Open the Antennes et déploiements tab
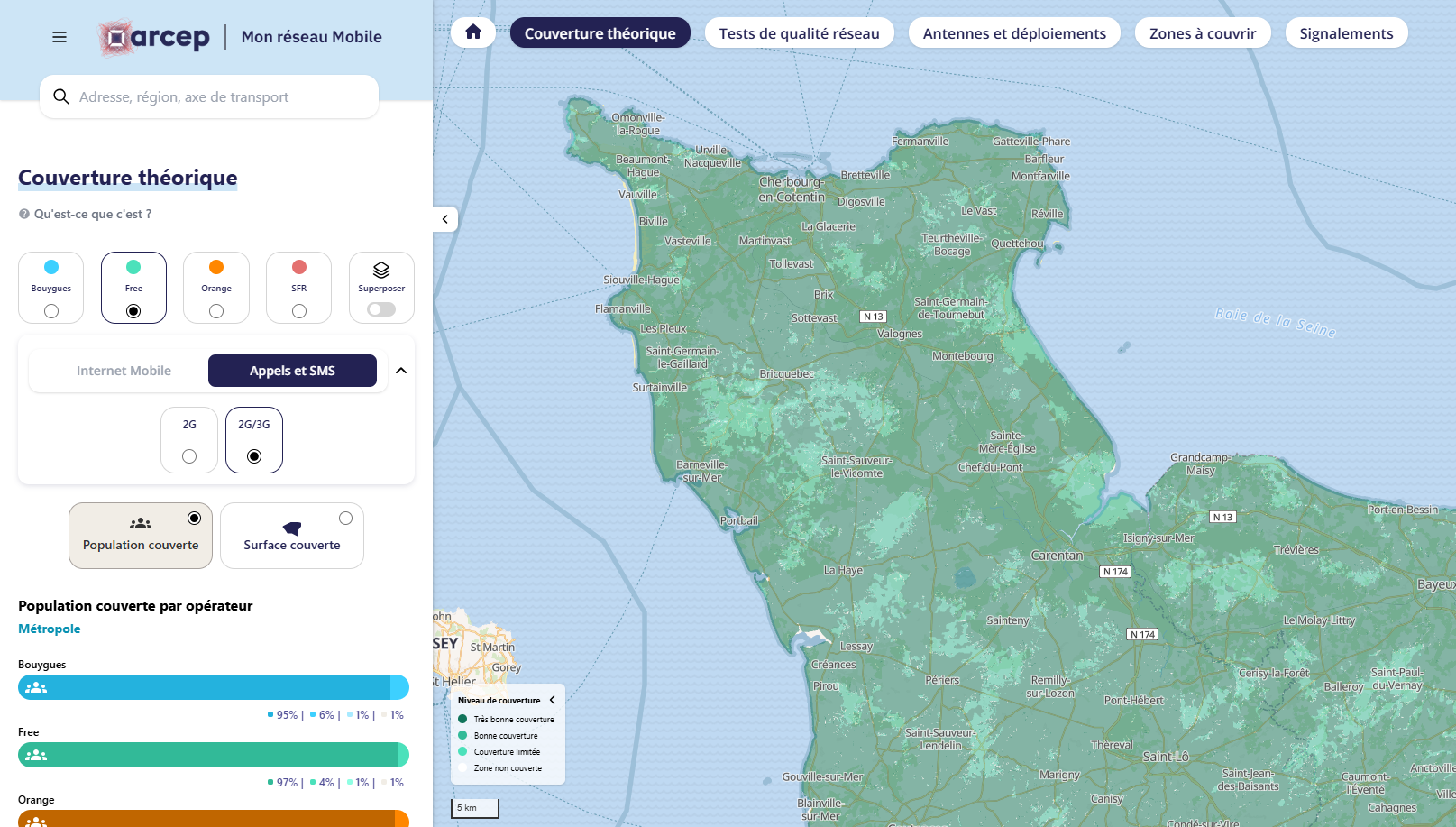Screen dimensions: 1456x827 [1014, 33]
